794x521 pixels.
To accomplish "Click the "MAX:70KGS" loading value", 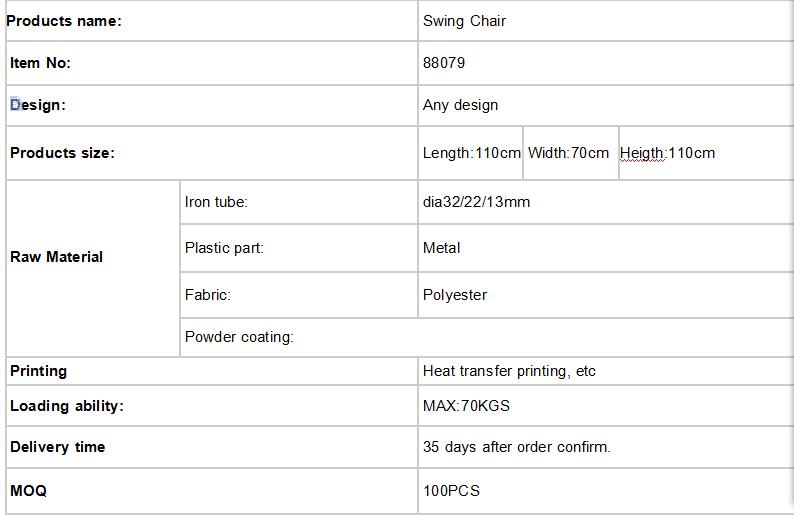I will coord(466,406).
